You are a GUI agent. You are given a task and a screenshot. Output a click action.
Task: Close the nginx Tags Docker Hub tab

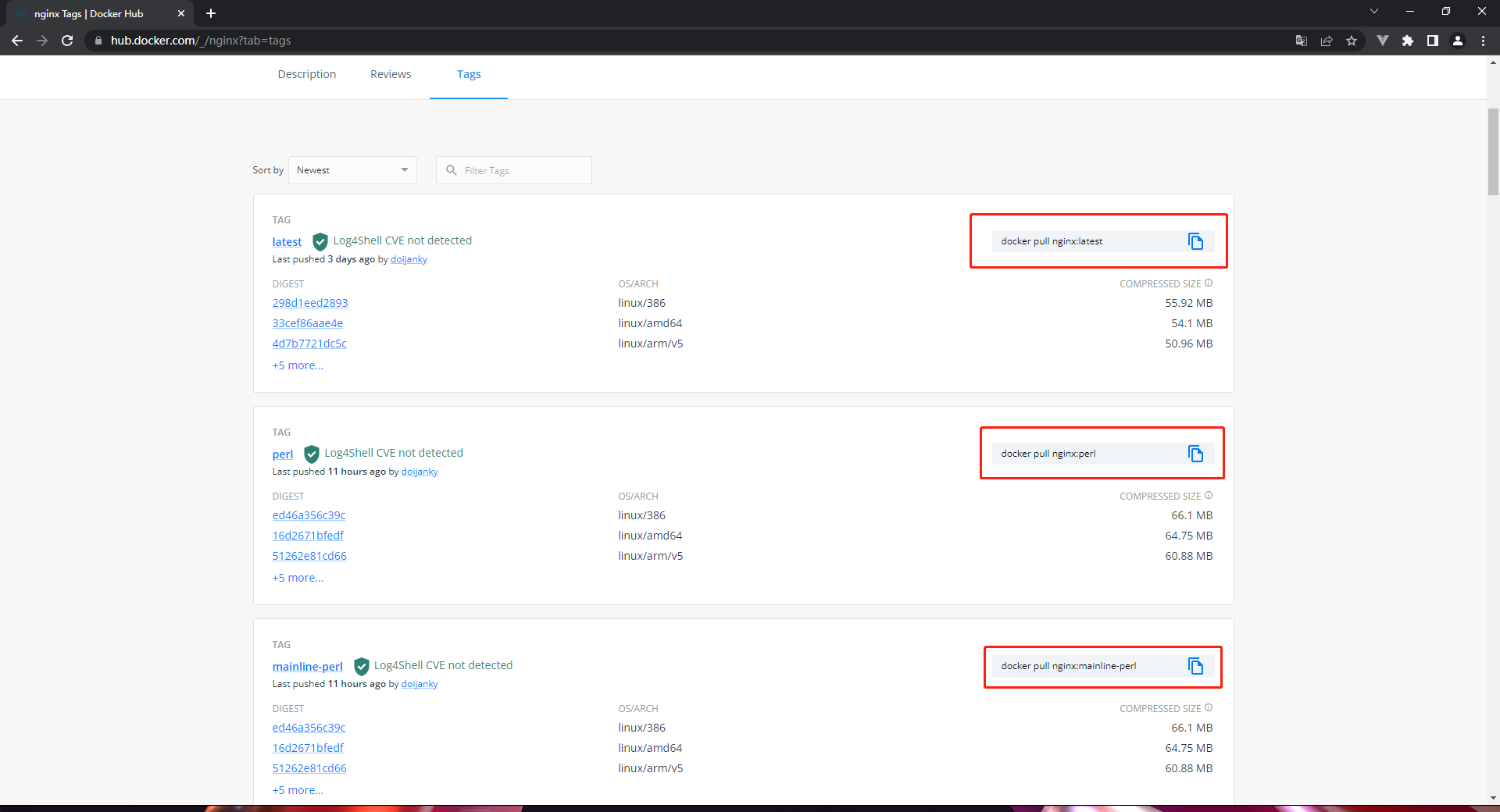[181, 13]
